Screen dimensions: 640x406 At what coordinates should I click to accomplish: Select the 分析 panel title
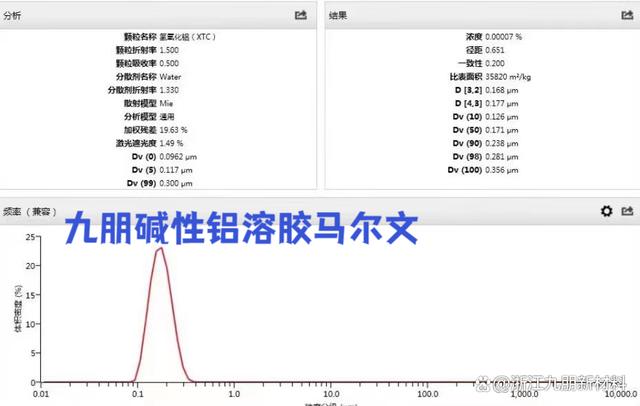(13, 16)
